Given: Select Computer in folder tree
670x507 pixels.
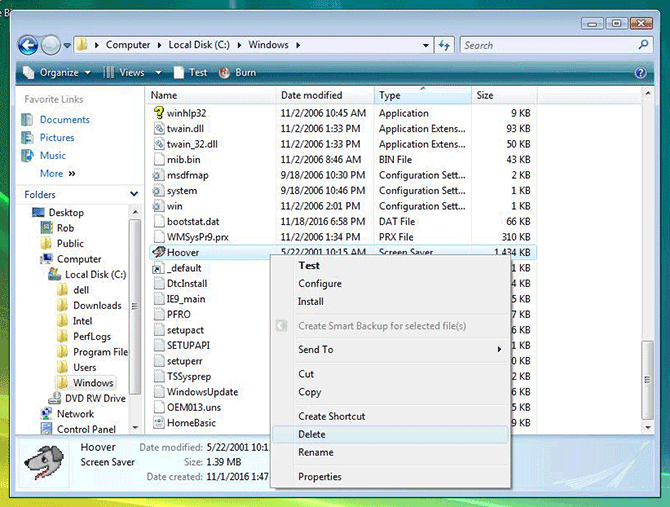Looking at the screenshot, I should (79, 259).
